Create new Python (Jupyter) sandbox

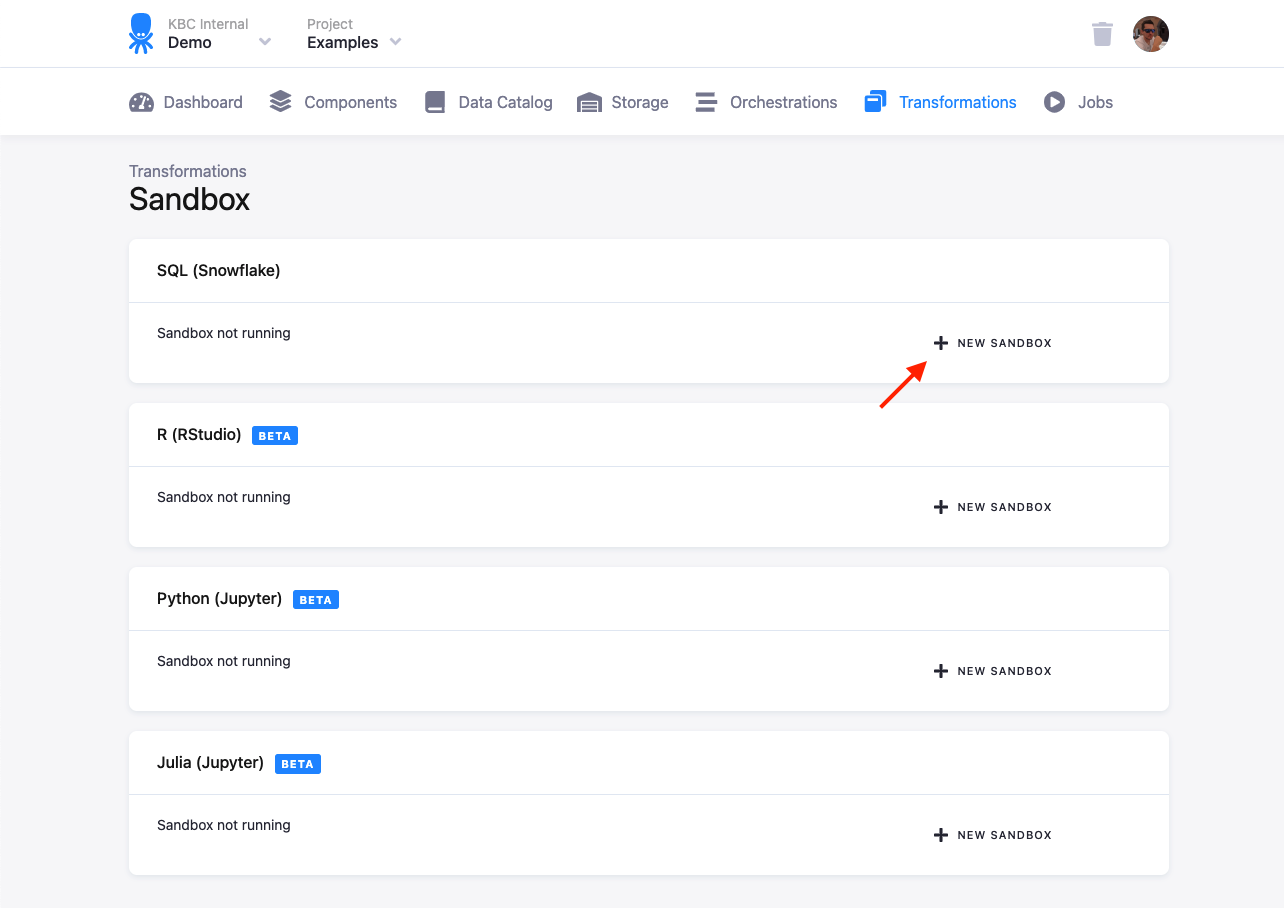[x=992, y=671]
